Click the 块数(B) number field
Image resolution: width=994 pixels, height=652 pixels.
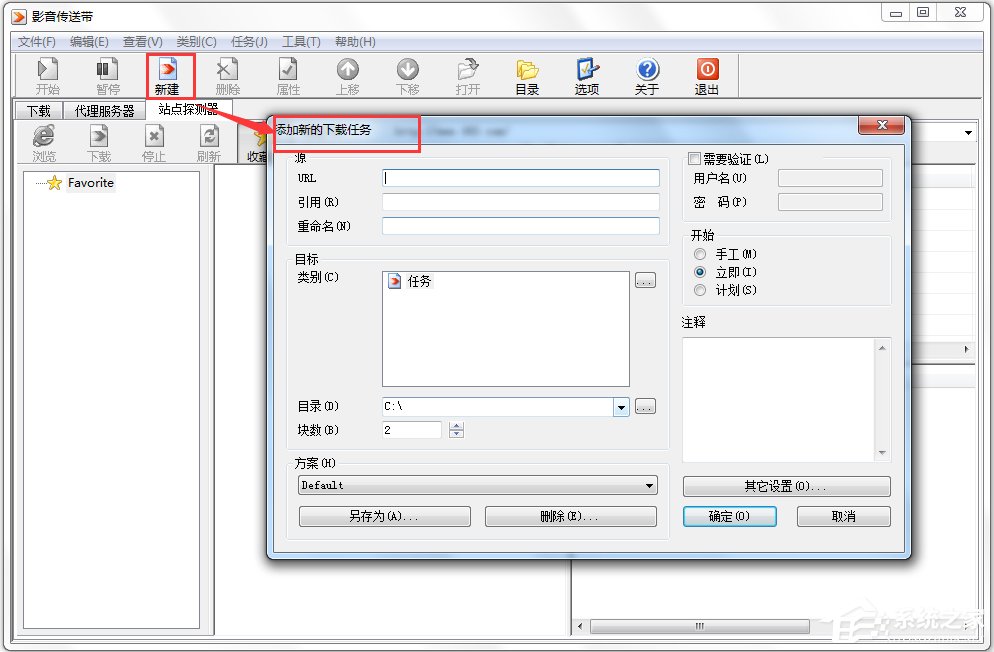pos(411,430)
